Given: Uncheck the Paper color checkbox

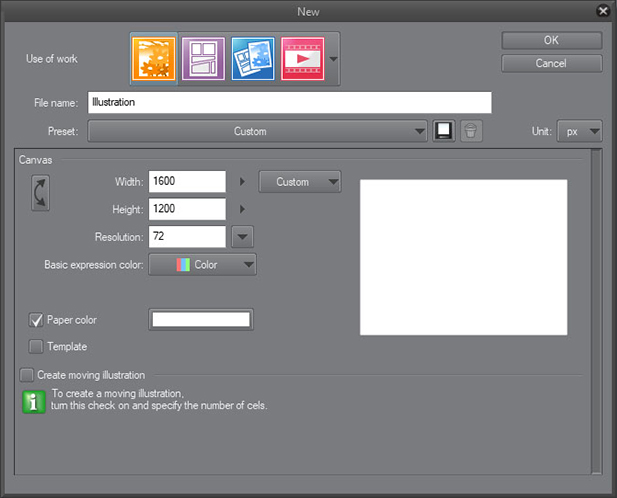Looking at the screenshot, I should click(x=37, y=320).
